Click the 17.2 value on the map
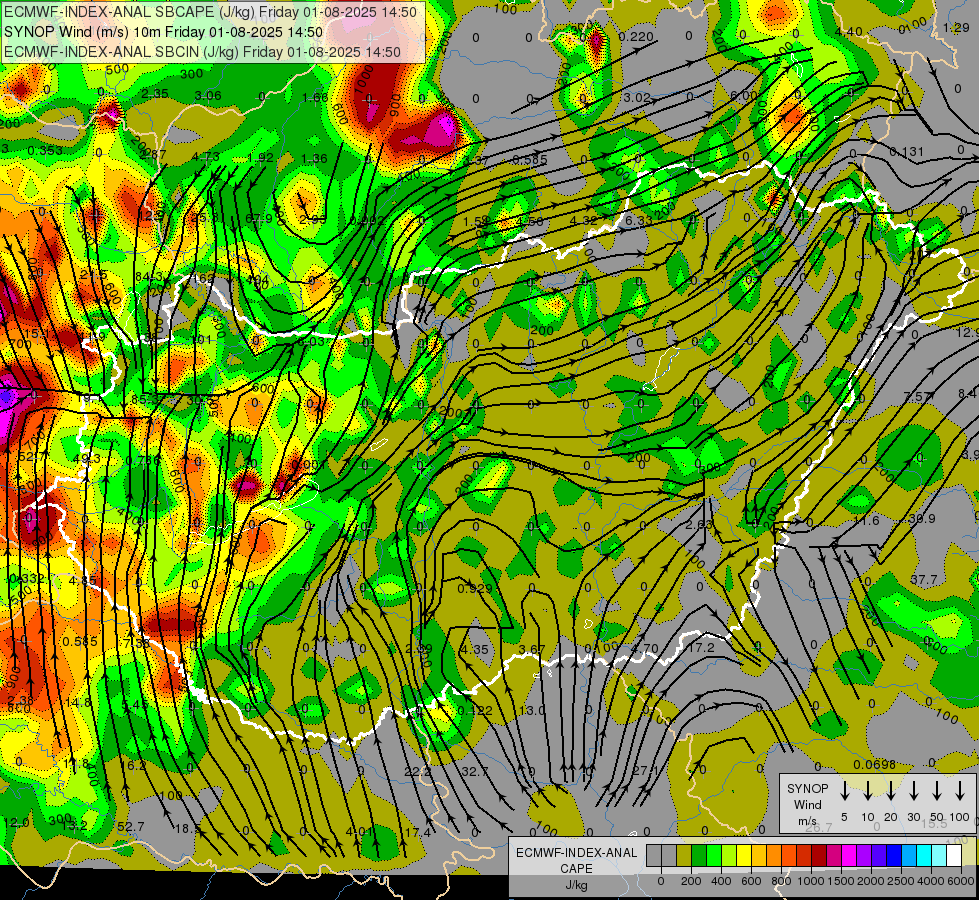Image resolution: width=979 pixels, height=900 pixels. [x=701, y=648]
